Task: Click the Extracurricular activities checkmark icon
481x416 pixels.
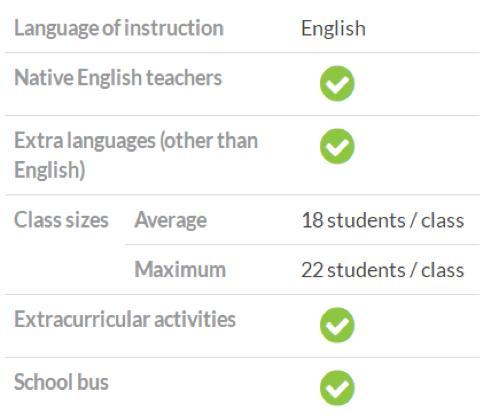Action: [x=337, y=325]
